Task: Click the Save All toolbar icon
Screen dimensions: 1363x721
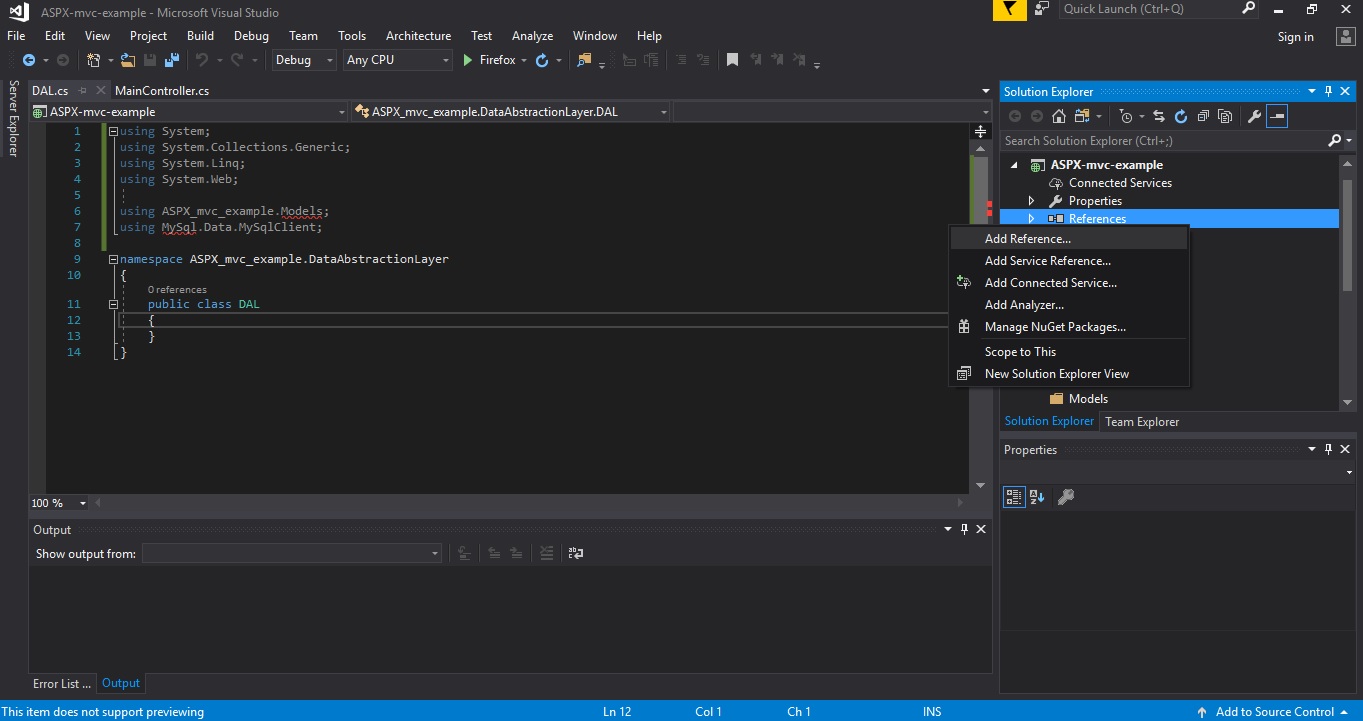Action: (172, 60)
